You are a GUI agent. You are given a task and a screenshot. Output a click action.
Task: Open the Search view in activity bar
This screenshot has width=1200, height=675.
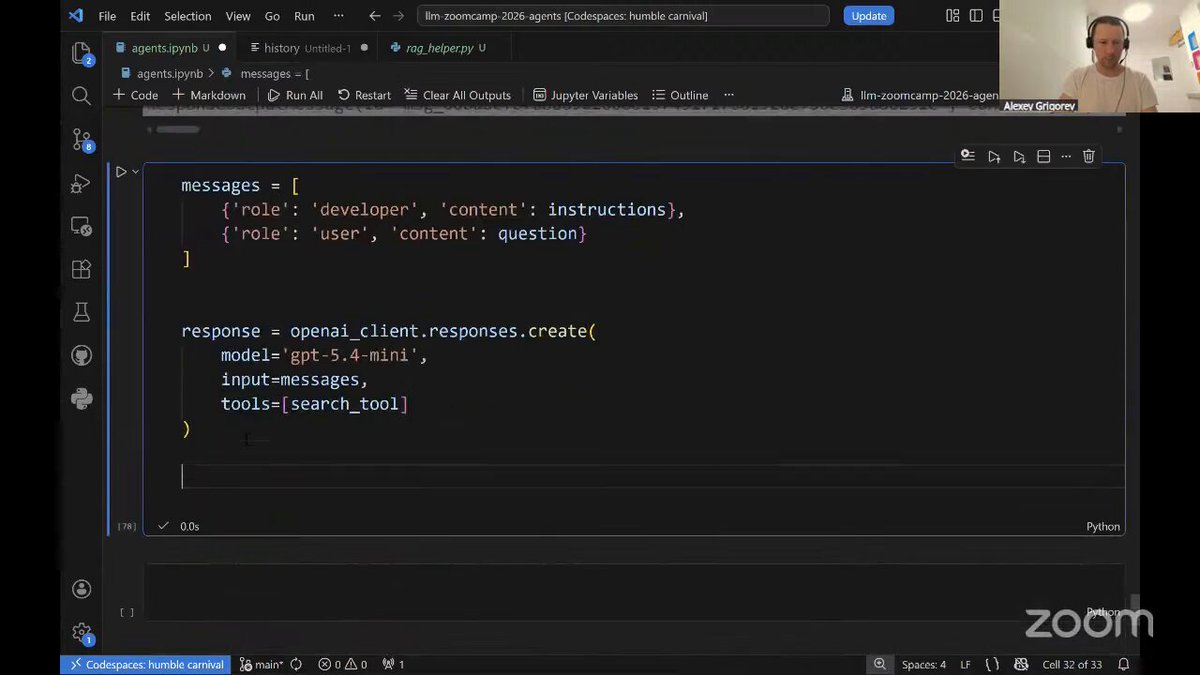tap(81, 96)
